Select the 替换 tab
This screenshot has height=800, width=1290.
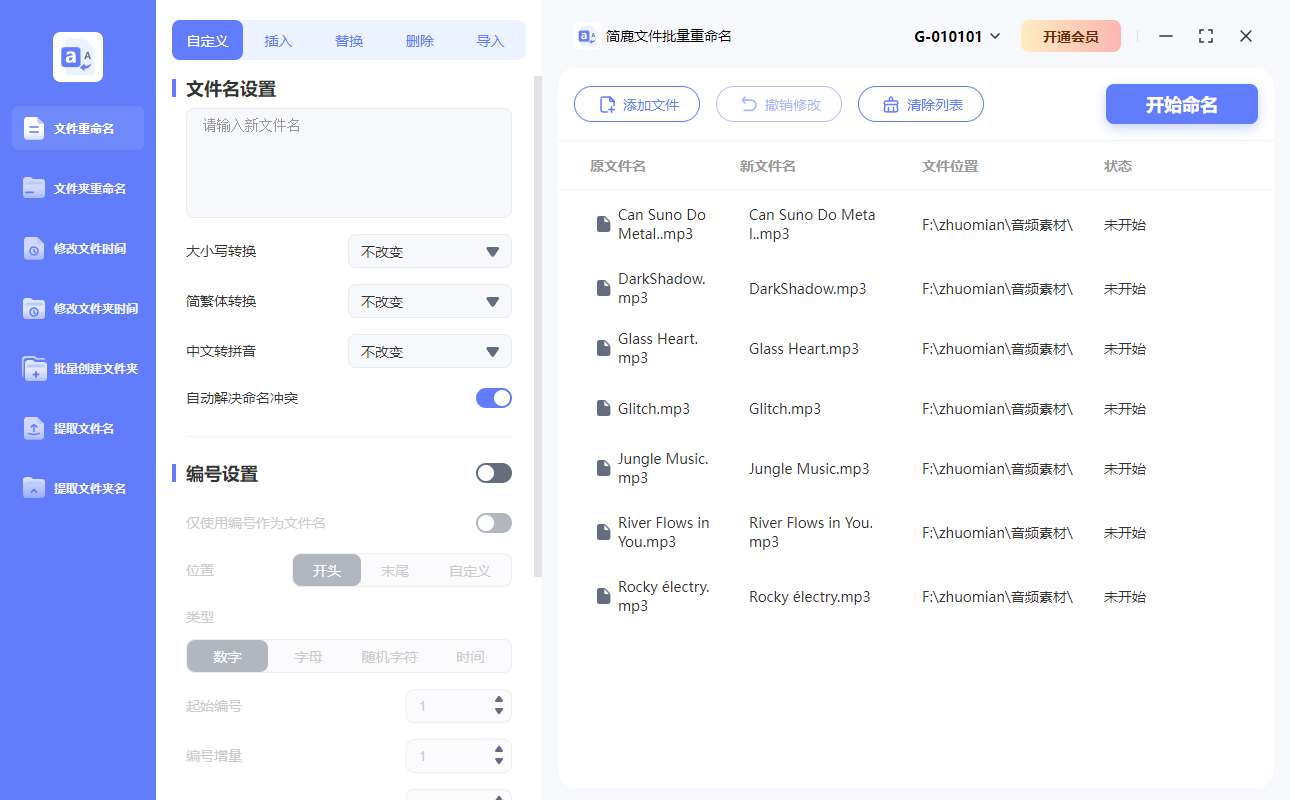(x=348, y=40)
